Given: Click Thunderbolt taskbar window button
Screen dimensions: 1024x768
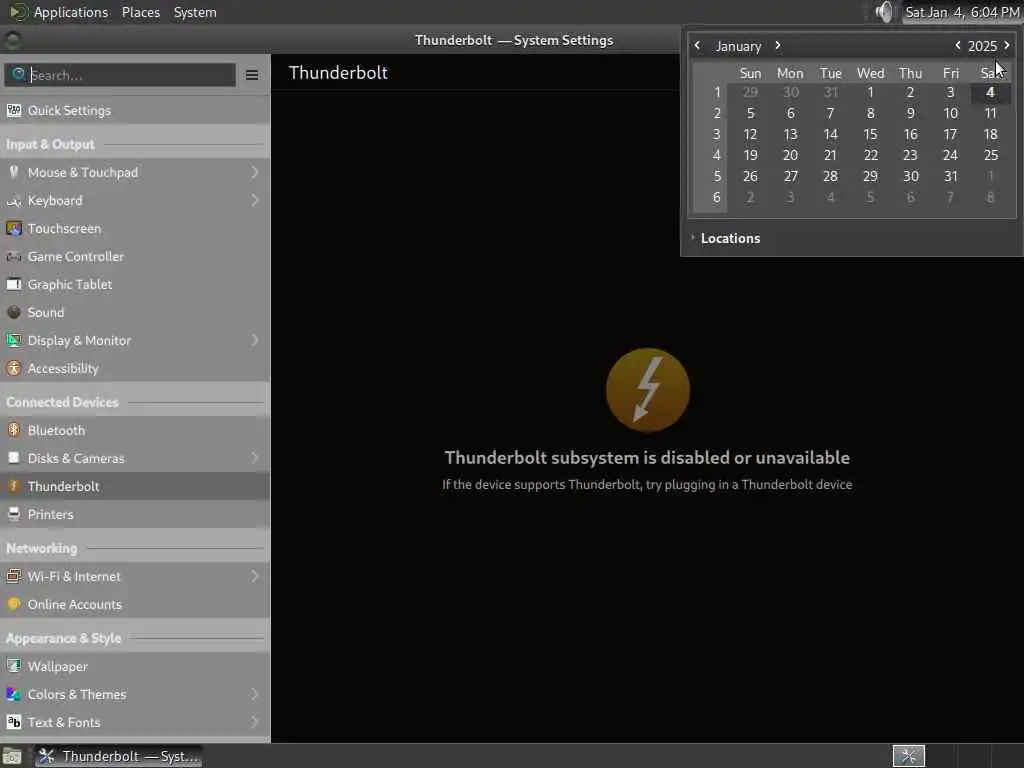Looking at the screenshot, I should tap(118, 756).
